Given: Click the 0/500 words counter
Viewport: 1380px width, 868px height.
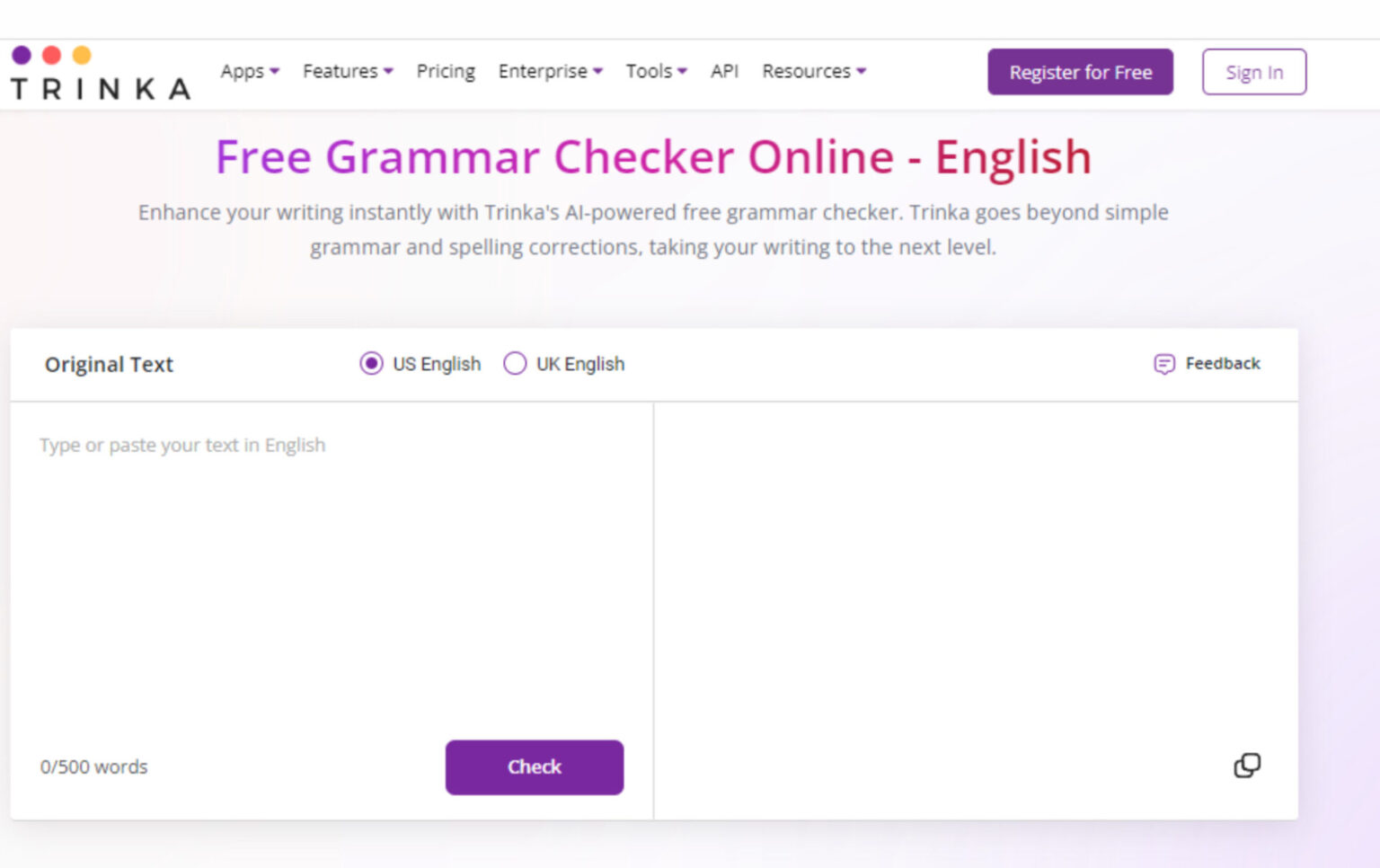Looking at the screenshot, I should (93, 766).
